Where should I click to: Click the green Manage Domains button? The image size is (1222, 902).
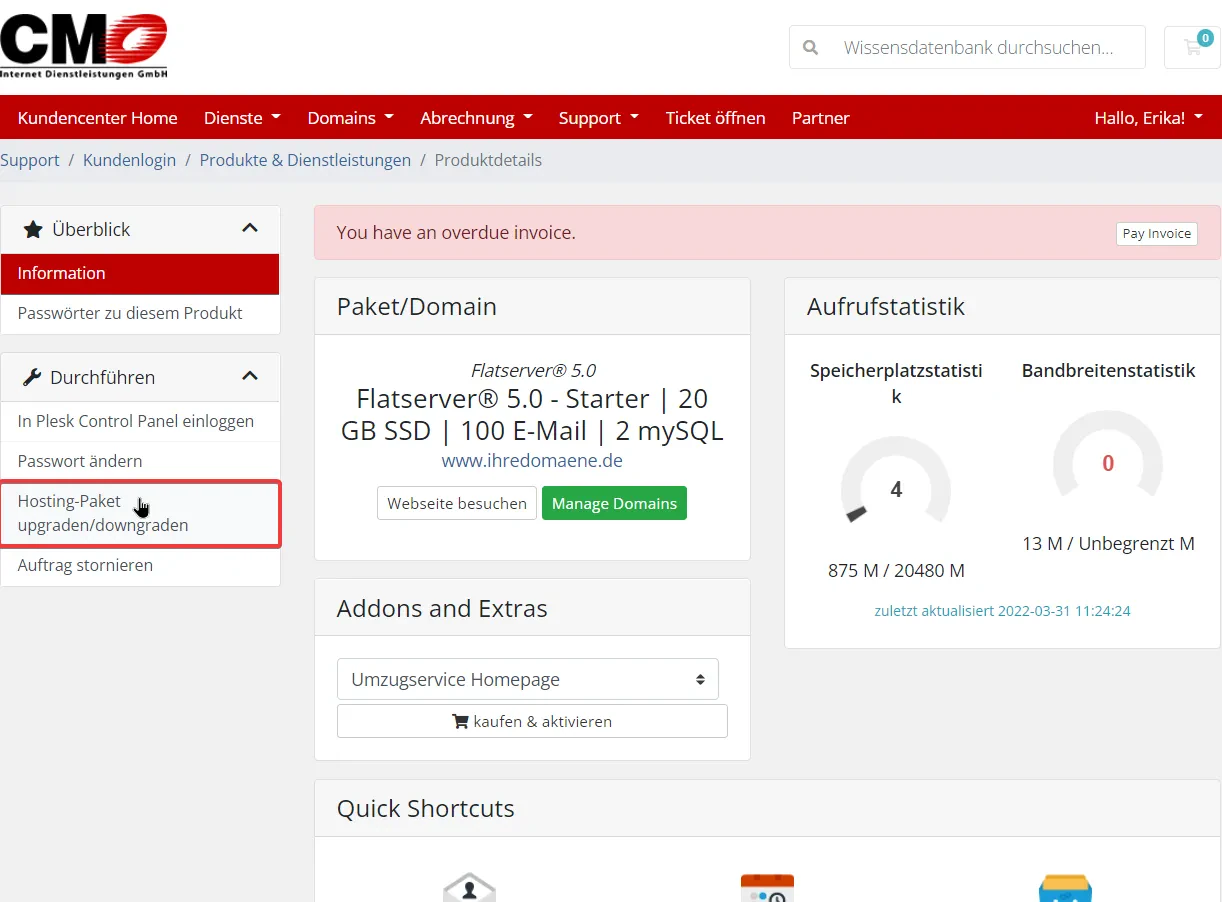(614, 503)
